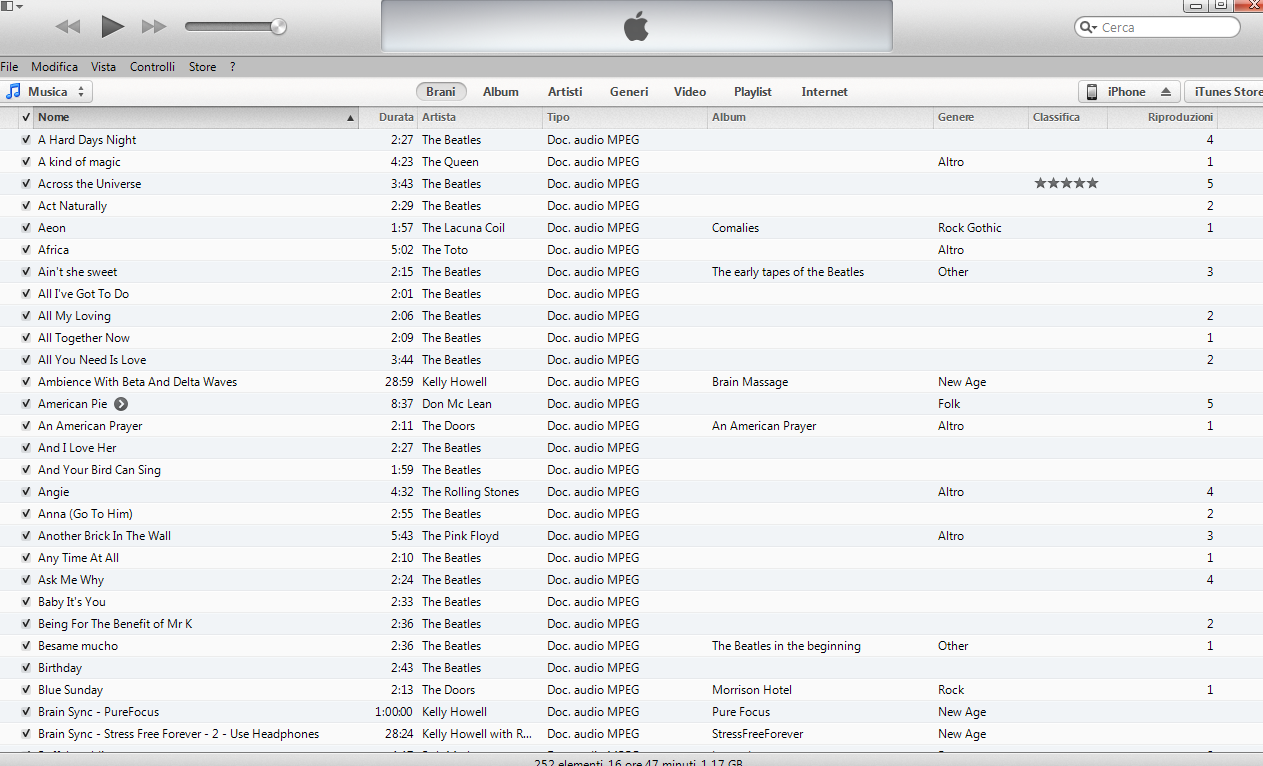This screenshot has width=1263, height=766.
Task: Toggle the checkbox next to Africa
Action: (x=26, y=250)
